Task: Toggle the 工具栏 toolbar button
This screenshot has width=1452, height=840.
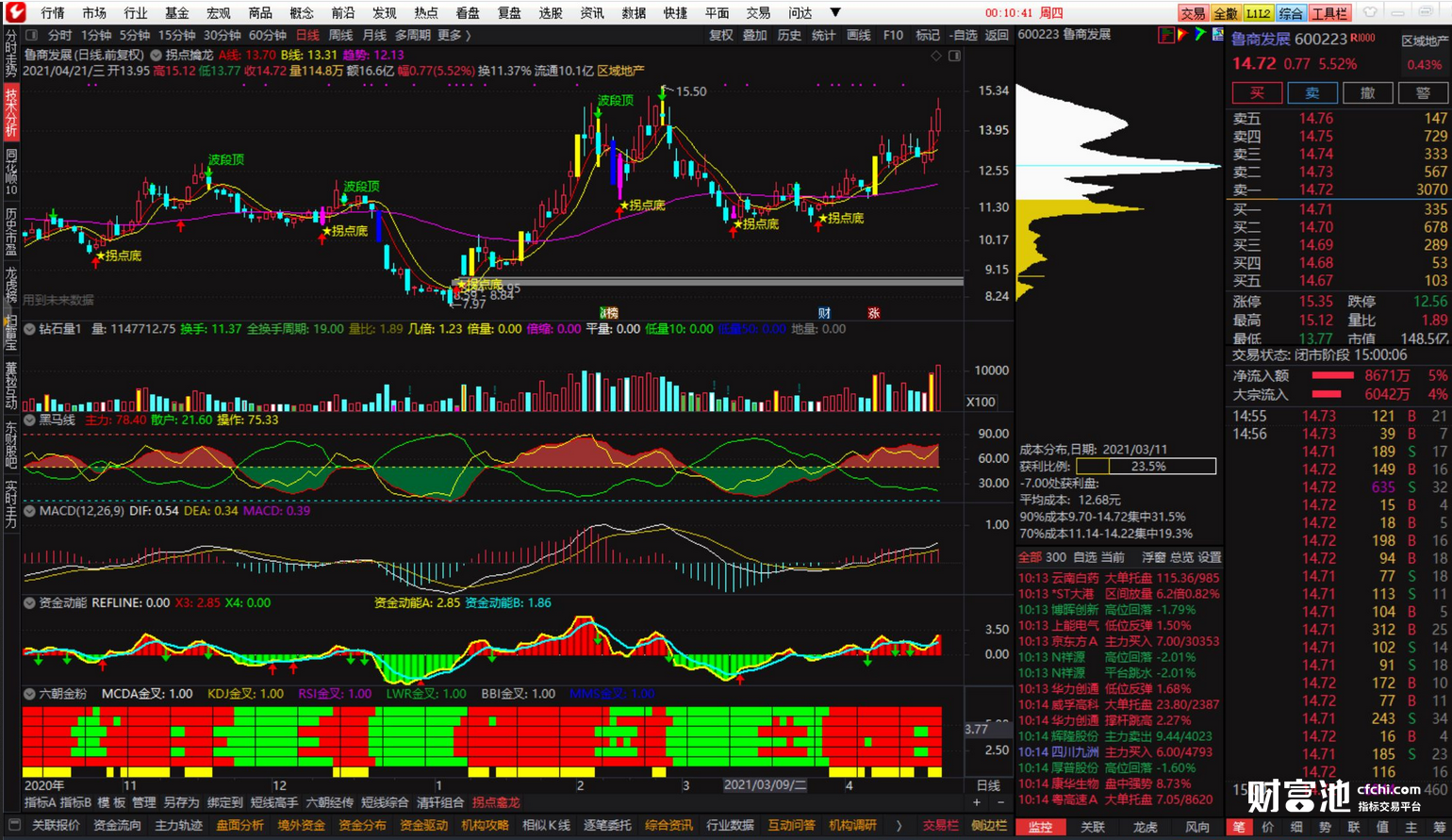Action: coord(1329,13)
